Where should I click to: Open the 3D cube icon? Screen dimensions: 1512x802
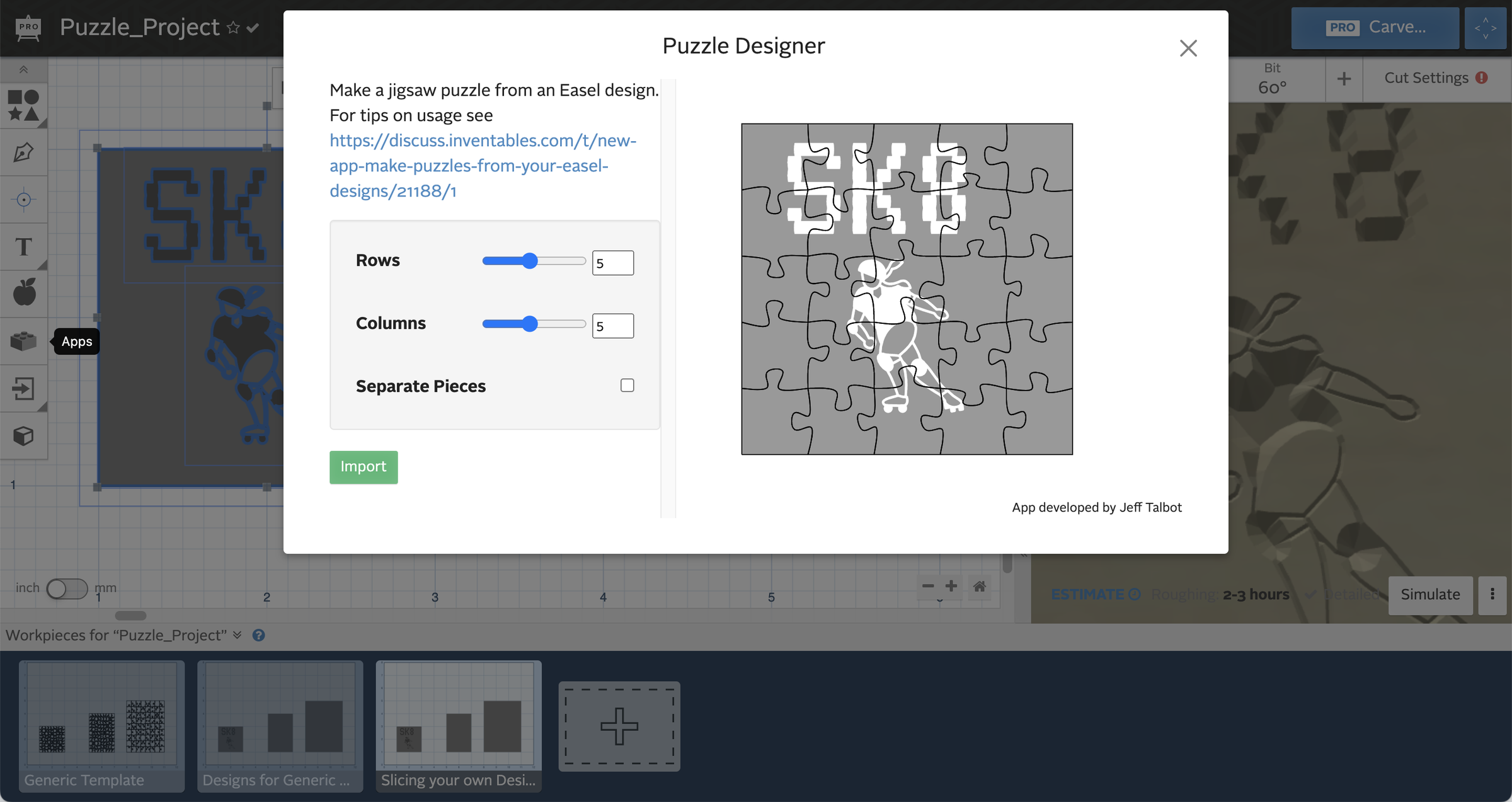24,435
